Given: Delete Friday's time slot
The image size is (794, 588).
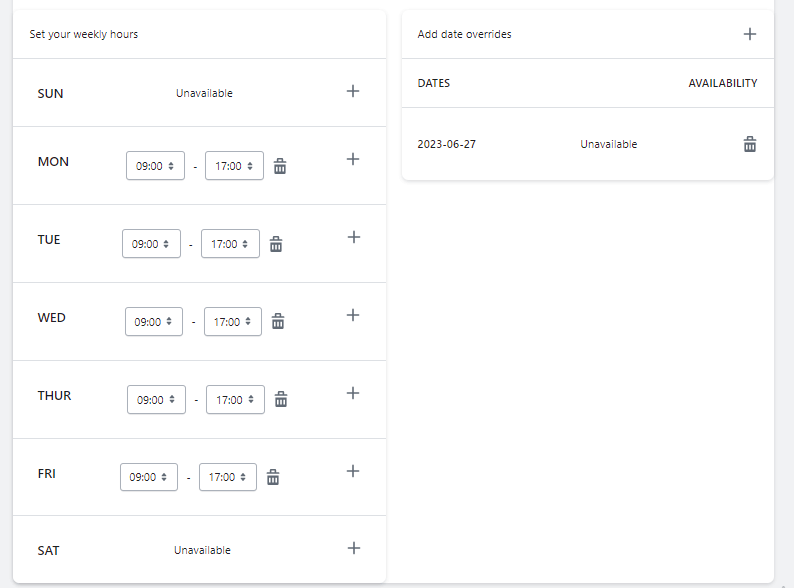Looking at the screenshot, I should tap(273, 478).
